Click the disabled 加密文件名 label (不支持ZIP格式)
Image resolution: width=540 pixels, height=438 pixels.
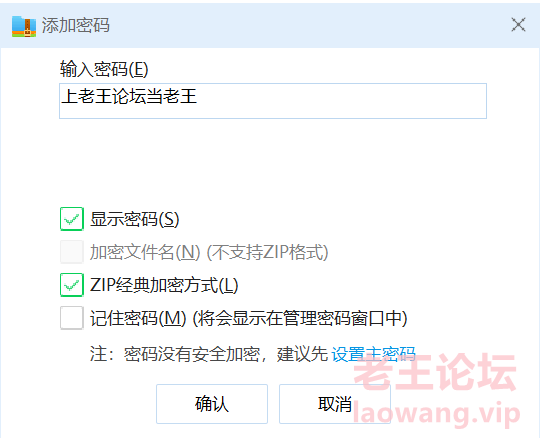click(x=209, y=252)
